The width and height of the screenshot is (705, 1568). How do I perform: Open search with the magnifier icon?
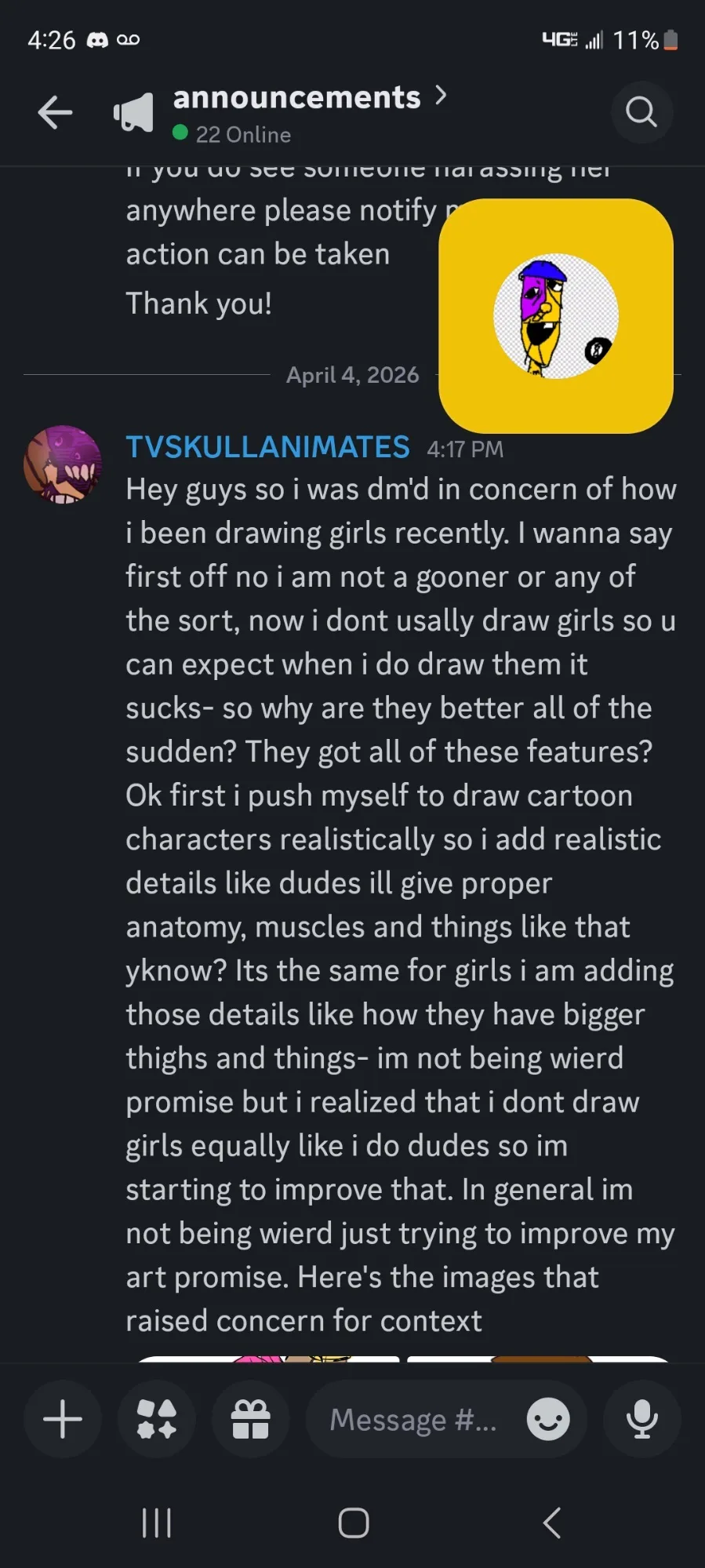[641, 112]
